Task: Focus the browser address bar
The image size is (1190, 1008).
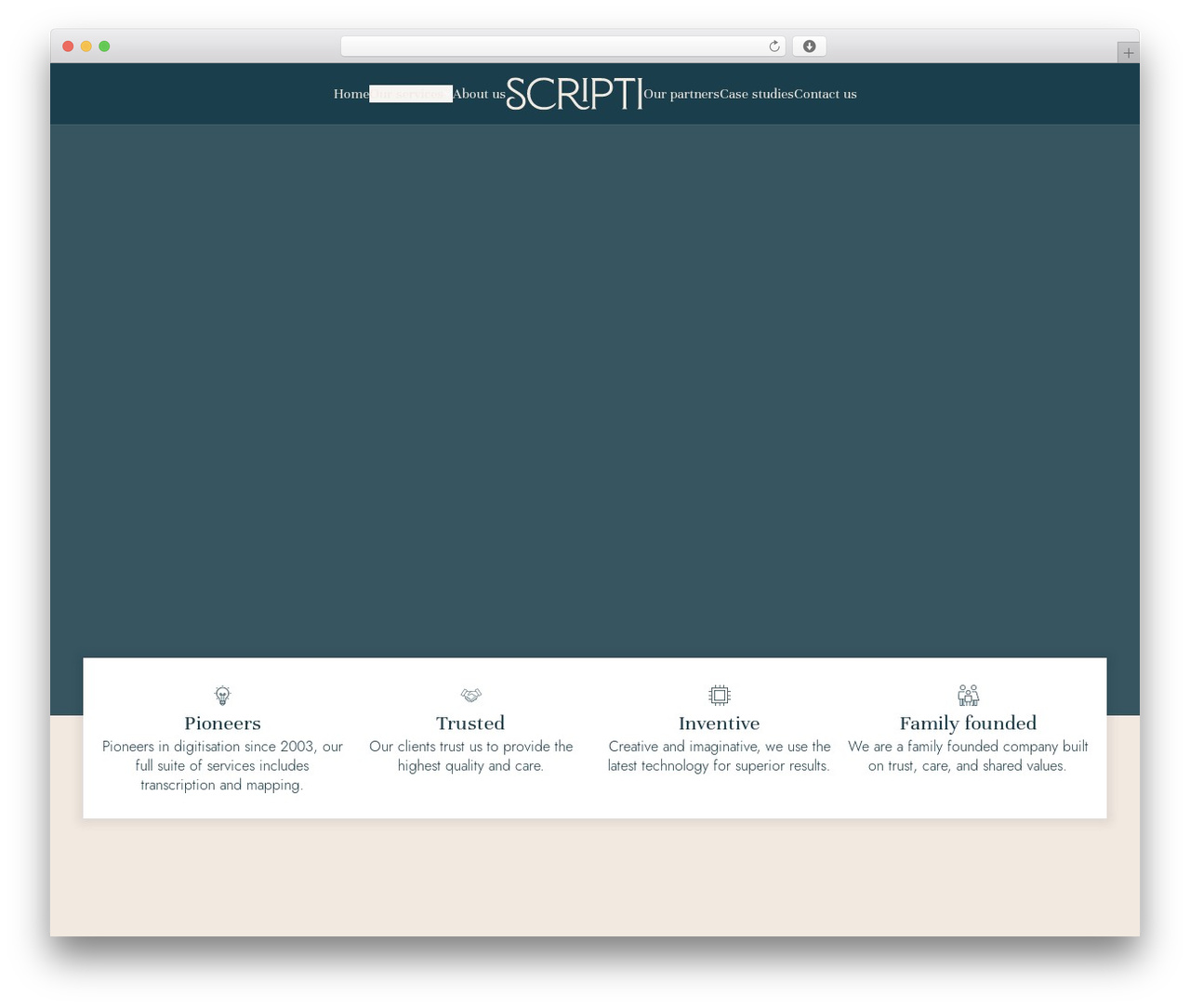Action: pos(562,46)
